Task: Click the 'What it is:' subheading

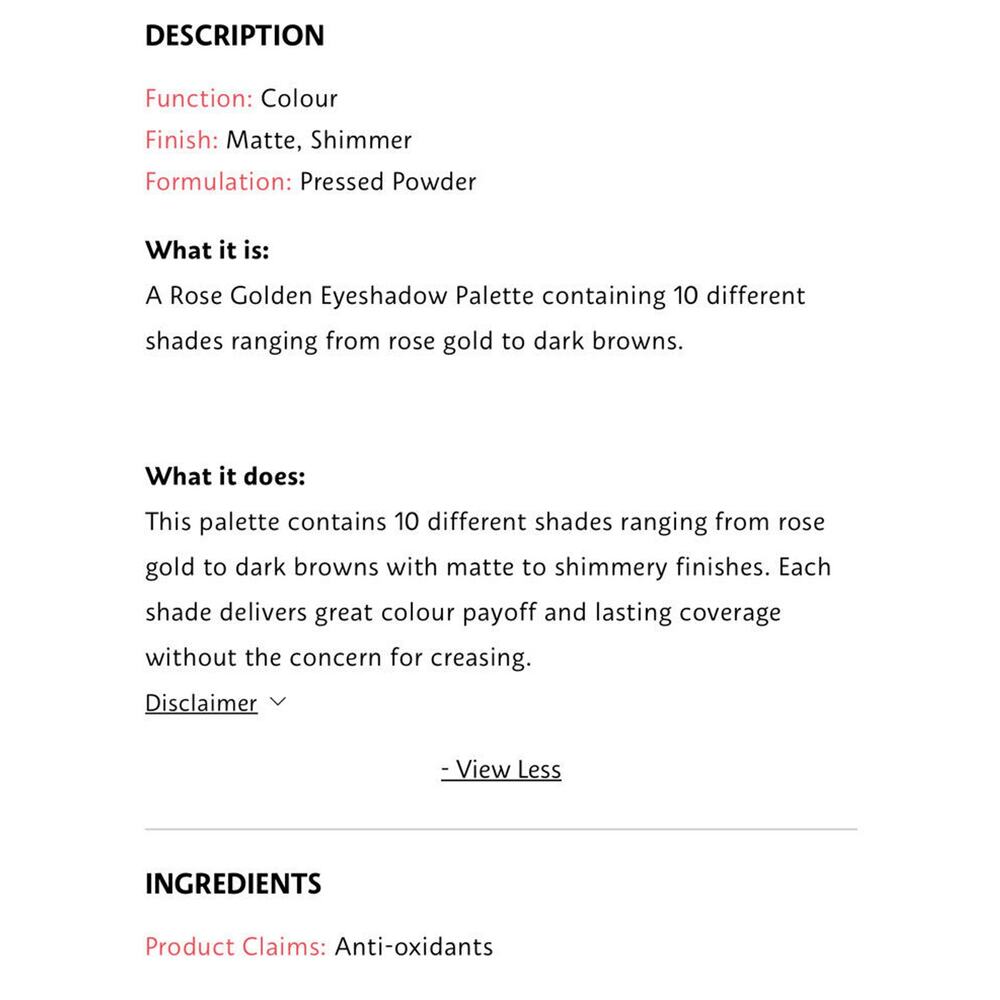Action: 207,250
